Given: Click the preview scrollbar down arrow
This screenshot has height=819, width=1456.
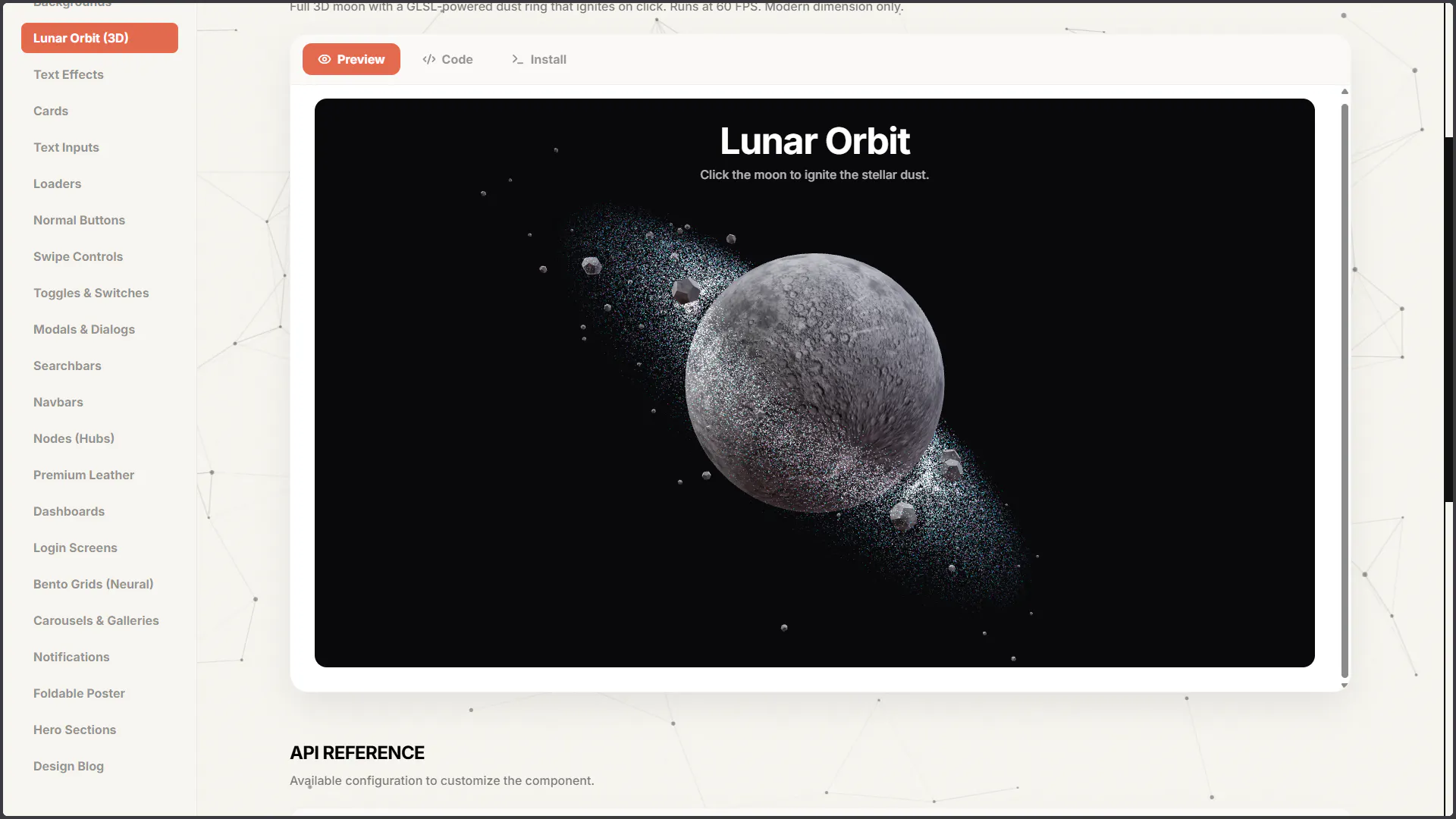Looking at the screenshot, I should click(x=1345, y=686).
